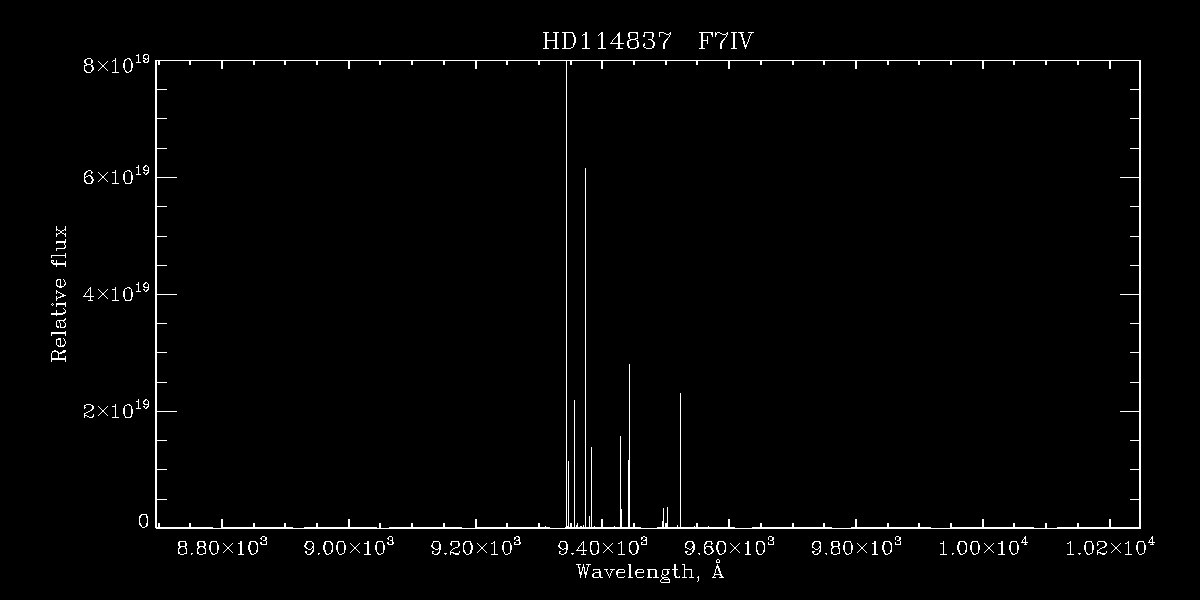Click the tallest spectral peak reaching 8×10¹⁹
Image resolution: width=1200 pixels, height=600 pixels.
[x=566, y=294]
